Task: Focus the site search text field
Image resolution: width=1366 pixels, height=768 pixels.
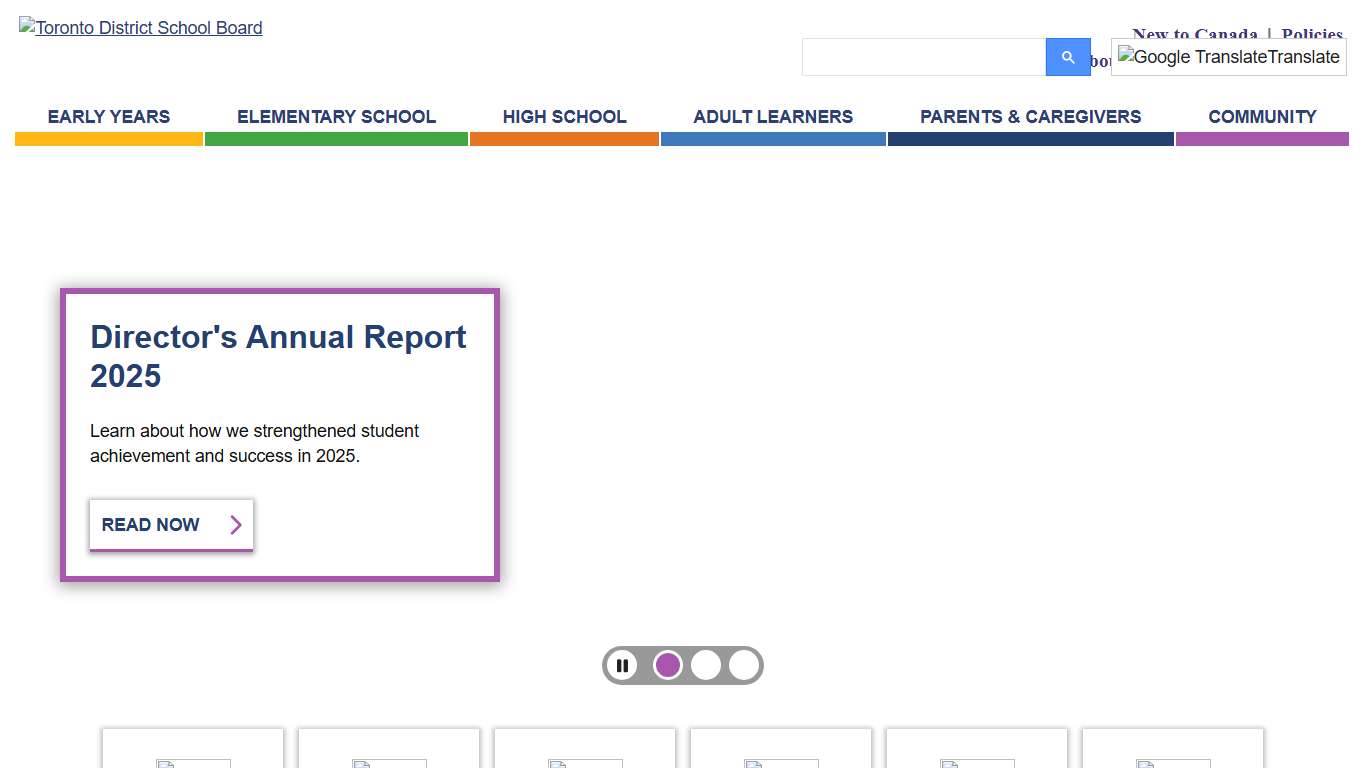Action: (924, 57)
